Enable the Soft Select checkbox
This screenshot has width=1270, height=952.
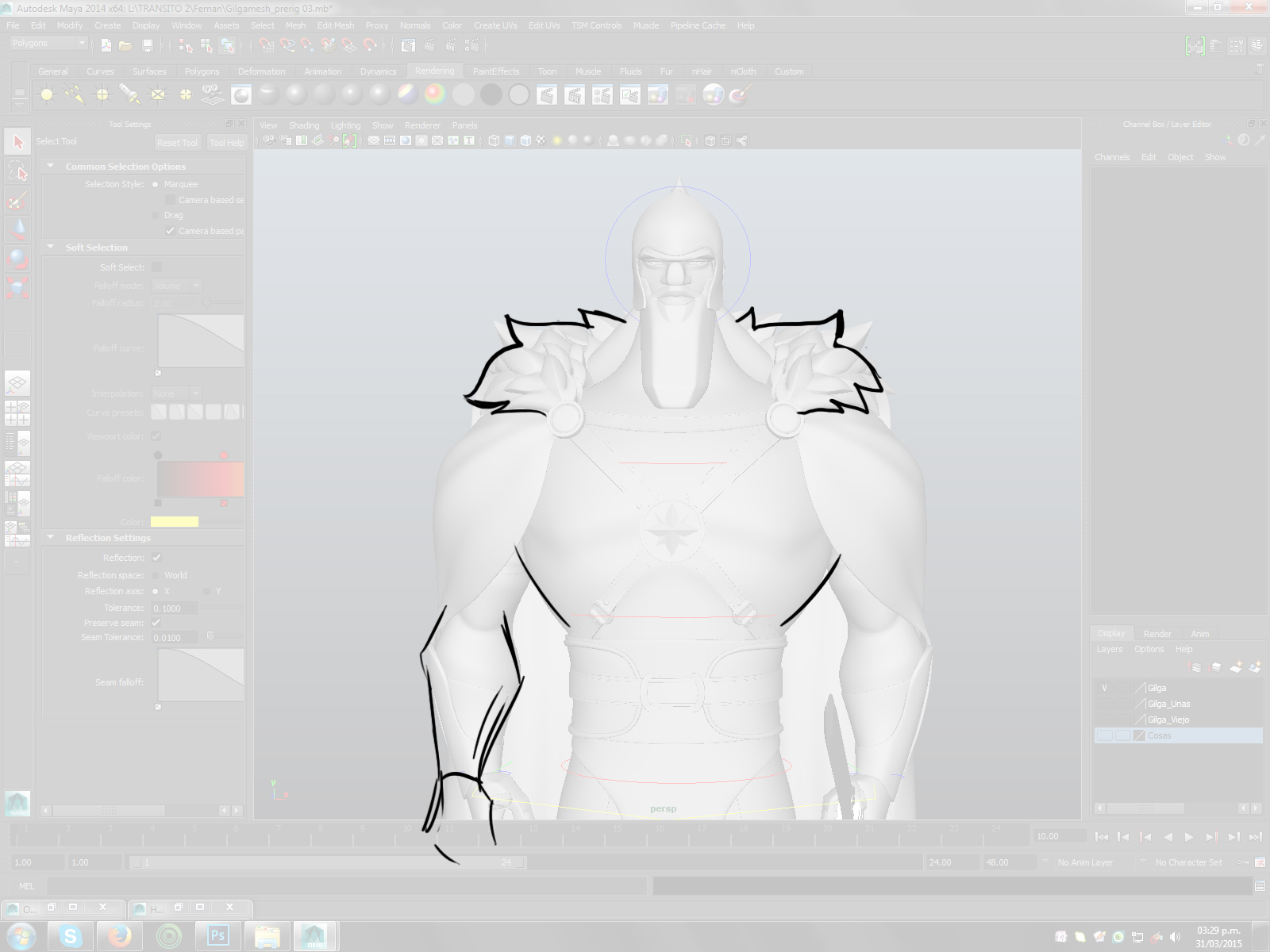pos(156,267)
